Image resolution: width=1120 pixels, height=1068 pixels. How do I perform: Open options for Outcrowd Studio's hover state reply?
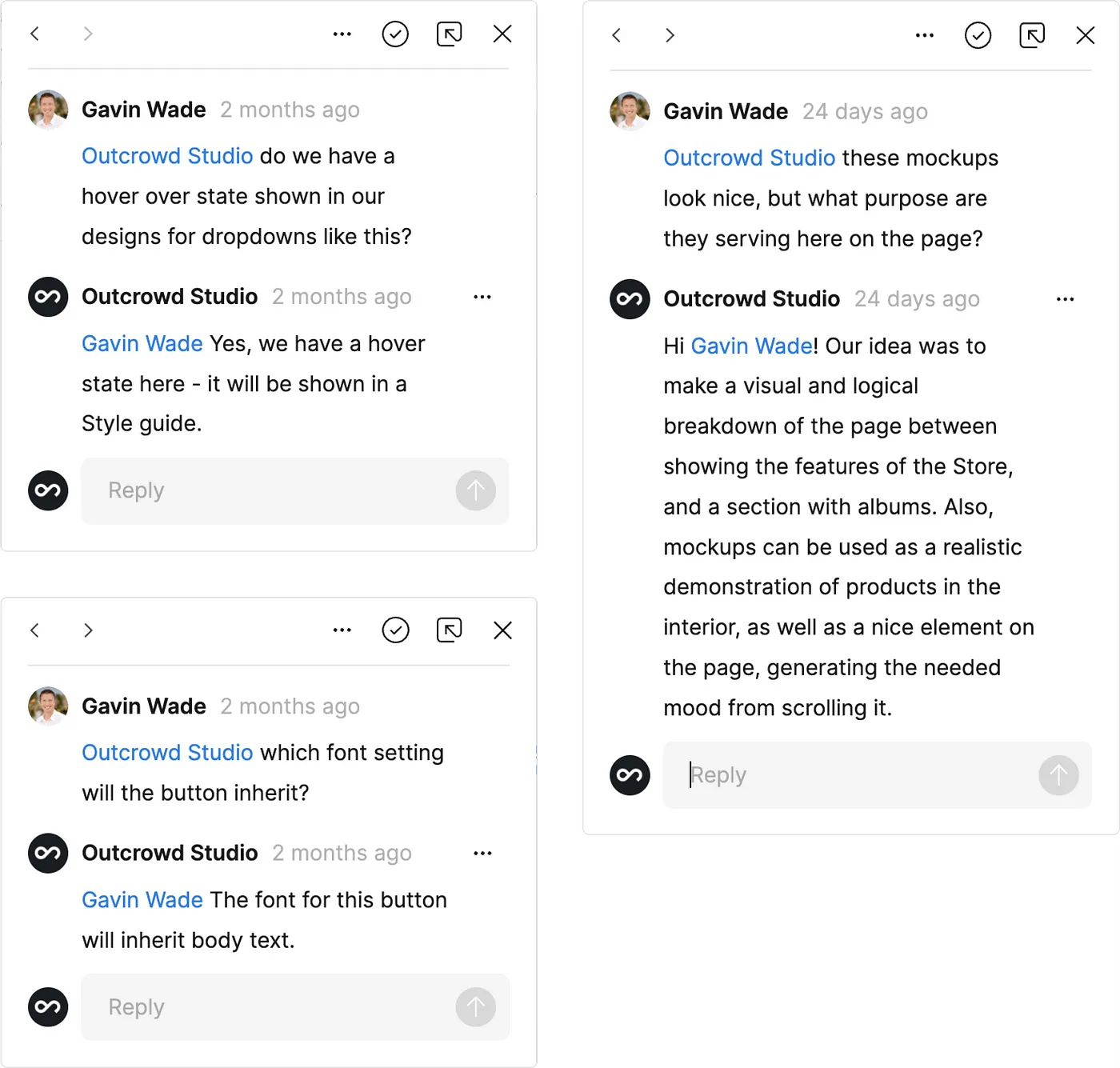click(482, 298)
